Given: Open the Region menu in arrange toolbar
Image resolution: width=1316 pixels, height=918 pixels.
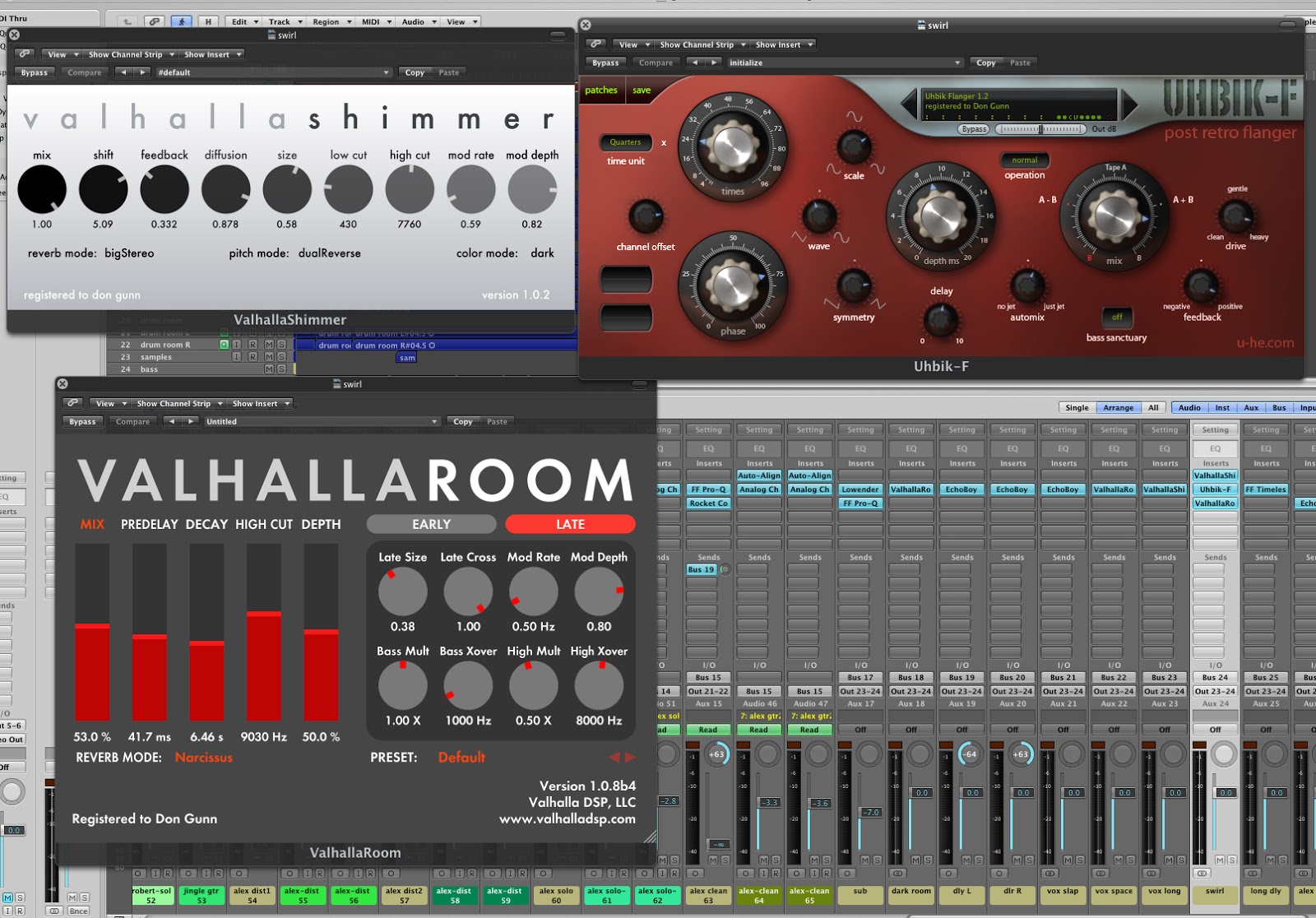Looking at the screenshot, I should [331, 21].
